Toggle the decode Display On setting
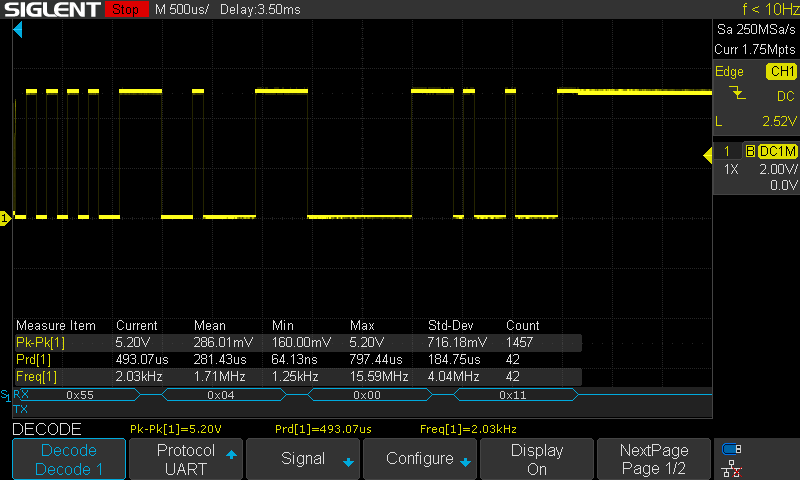 point(537,459)
